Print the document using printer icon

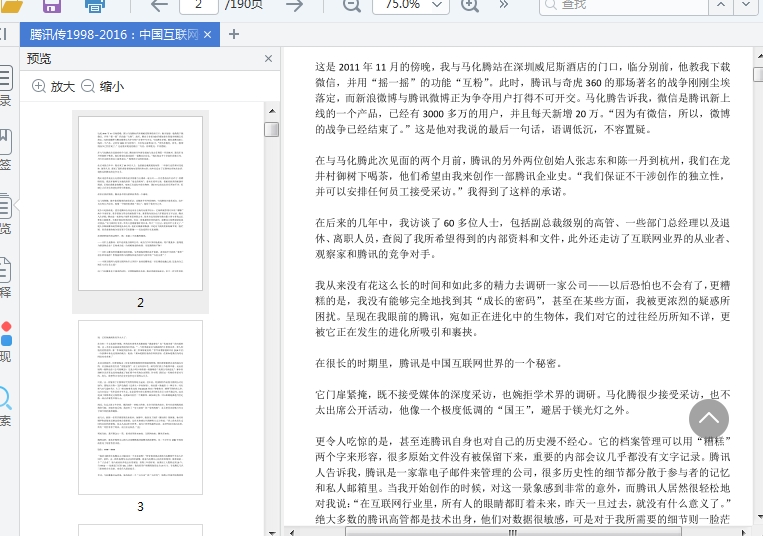pos(95,5)
